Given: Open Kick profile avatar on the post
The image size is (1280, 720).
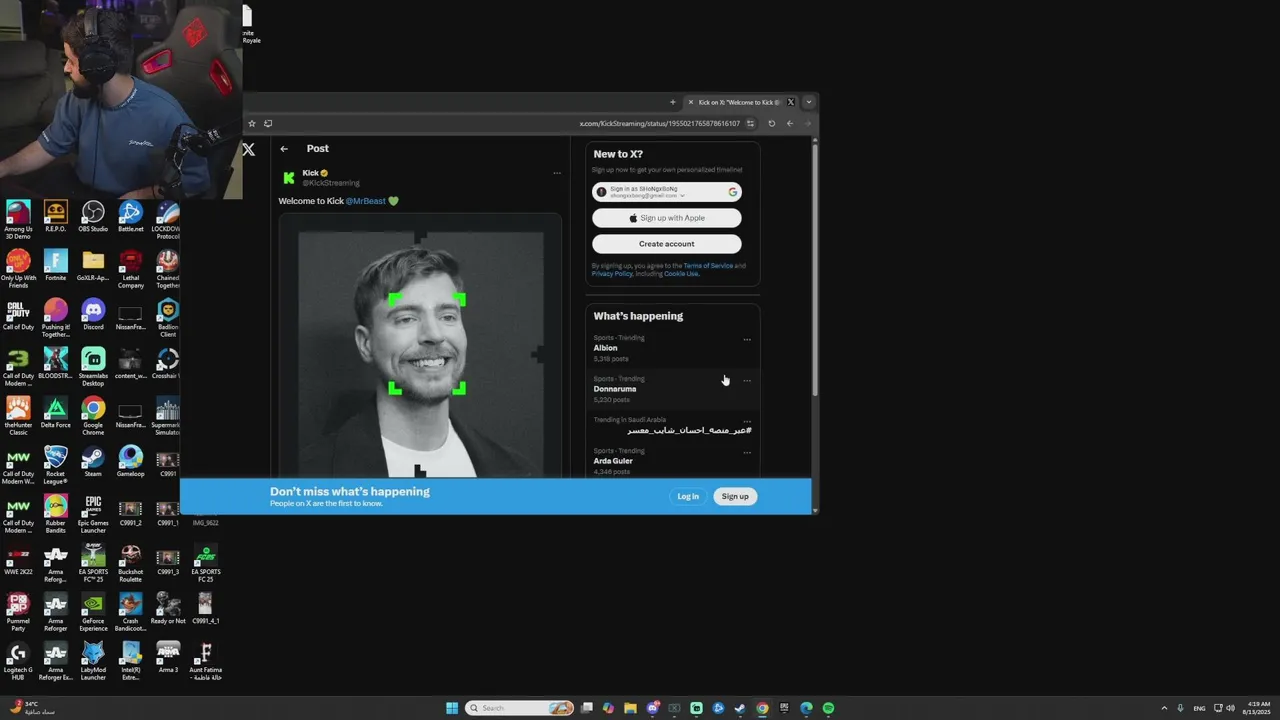Looking at the screenshot, I should pyautogui.click(x=289, y=177).
